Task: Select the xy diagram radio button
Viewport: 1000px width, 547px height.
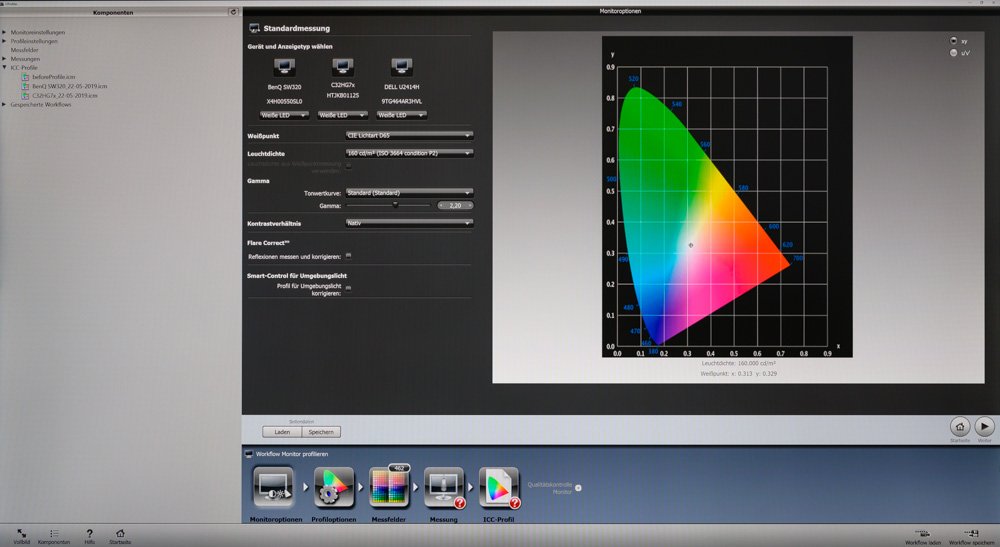Action: (951, 41)
